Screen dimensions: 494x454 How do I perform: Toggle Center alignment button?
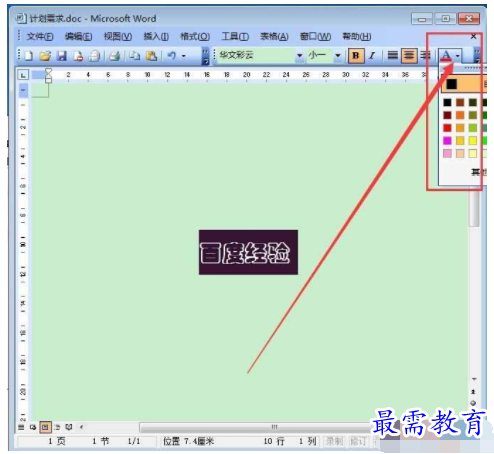409,56
